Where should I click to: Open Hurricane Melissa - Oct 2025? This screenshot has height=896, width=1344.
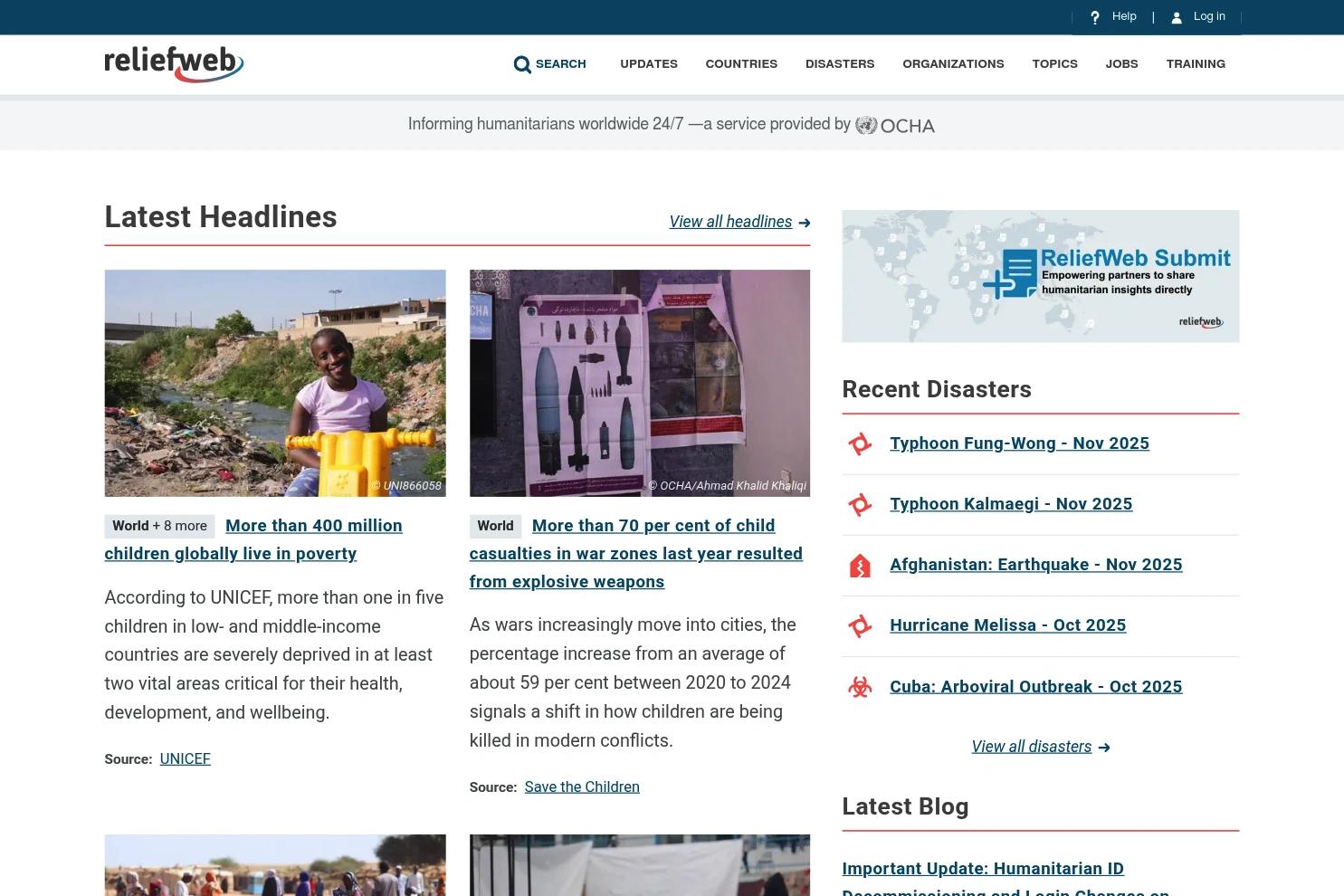1007,625
